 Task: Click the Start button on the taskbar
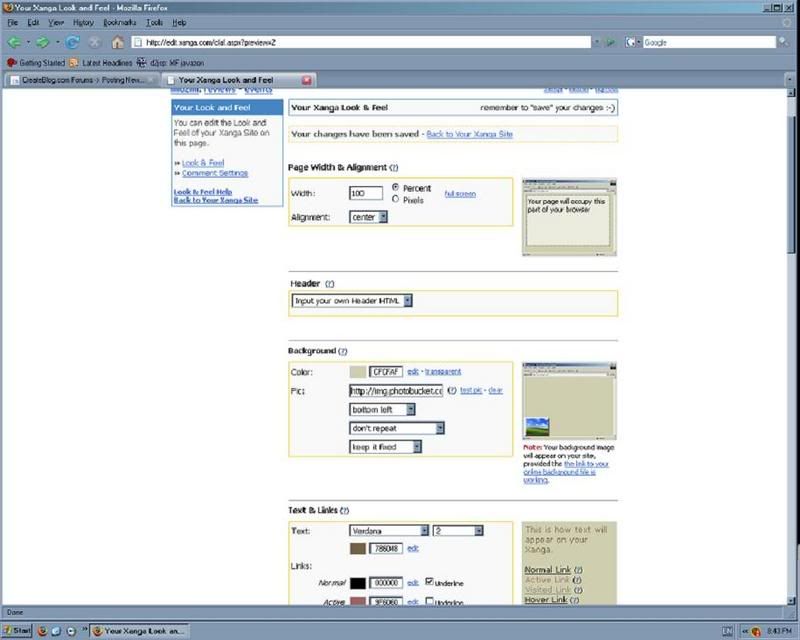coord(17,631)
